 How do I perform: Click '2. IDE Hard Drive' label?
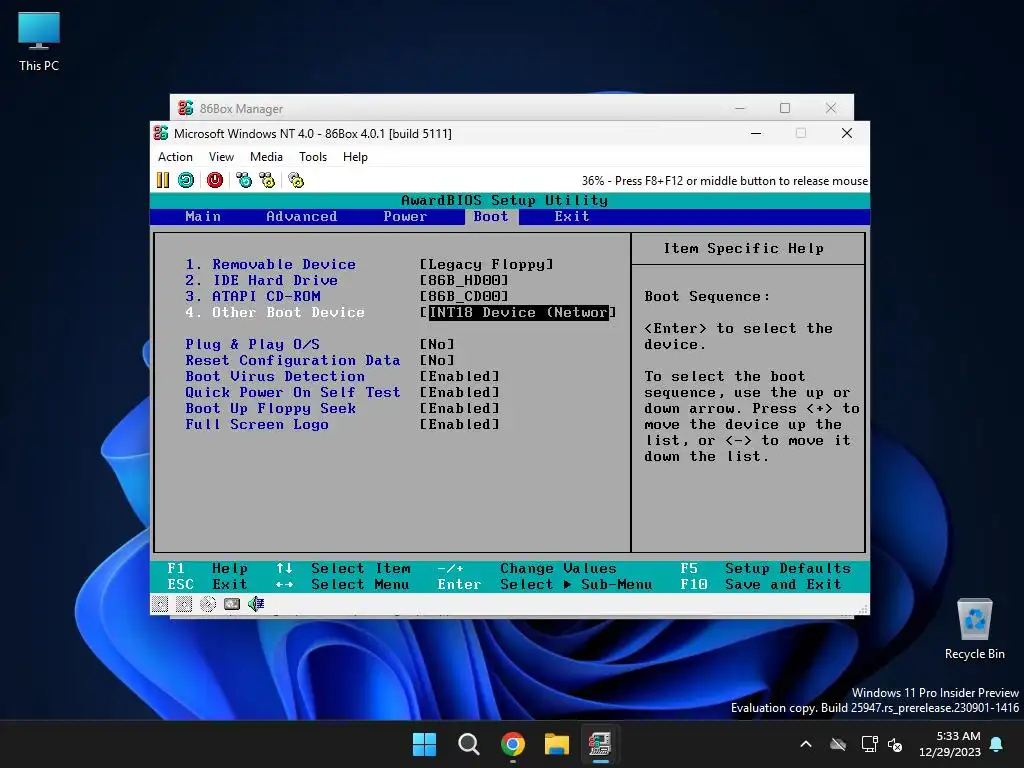[261, 280]
